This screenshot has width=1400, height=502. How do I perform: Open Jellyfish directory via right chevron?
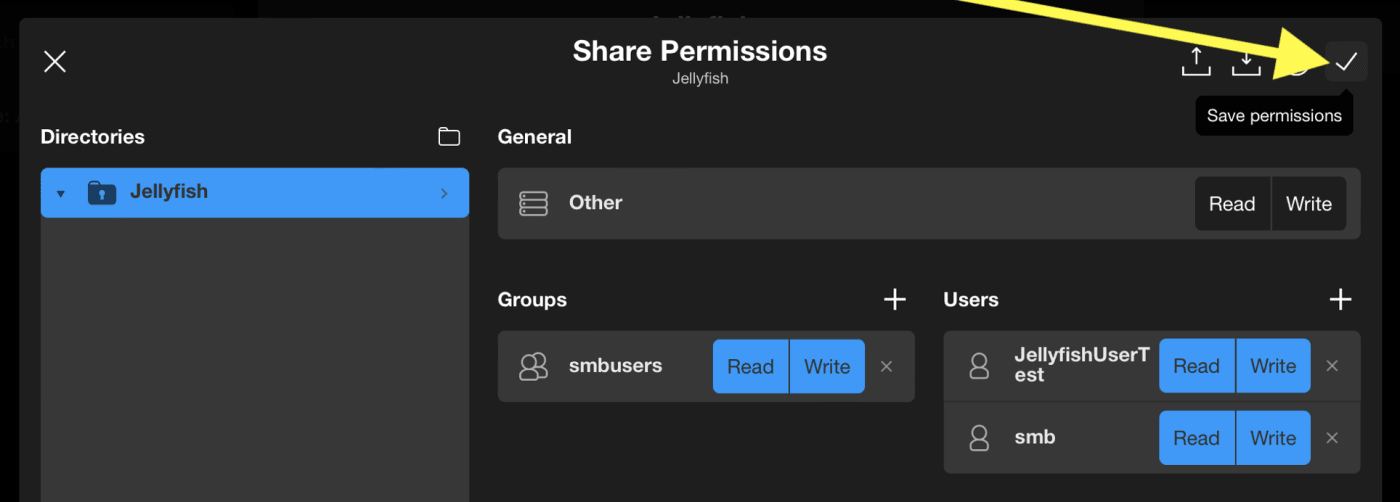pos(444,193)
